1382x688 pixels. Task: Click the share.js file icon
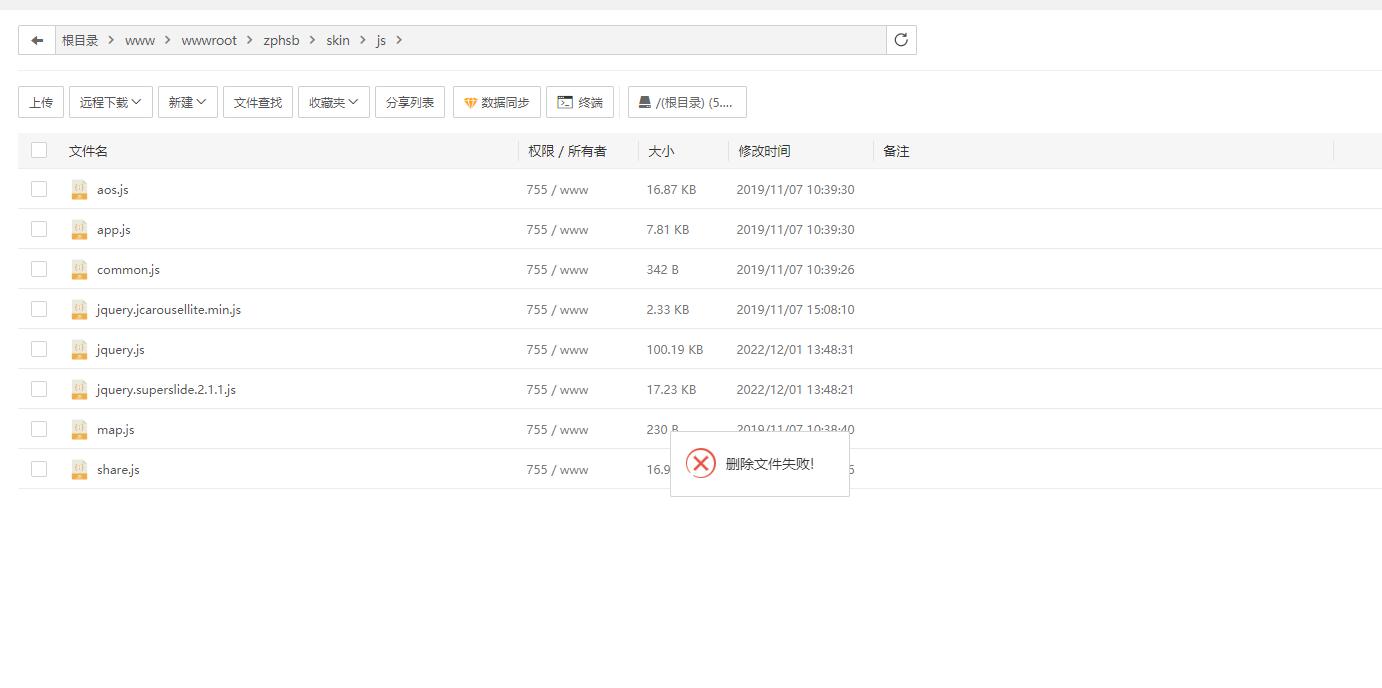[x=79, y=469]
